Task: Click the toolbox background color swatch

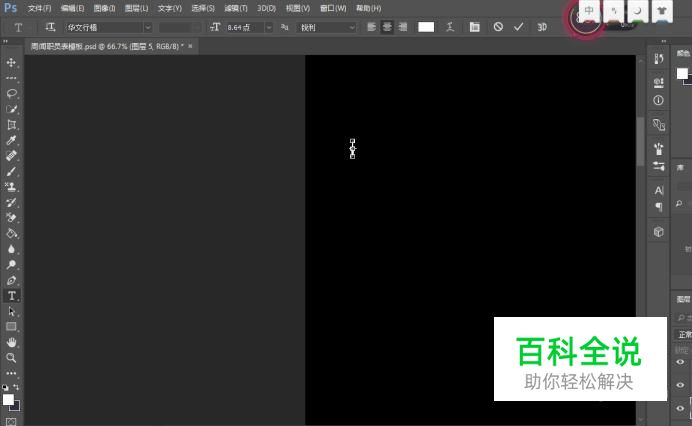Action: tap(16, 407)
